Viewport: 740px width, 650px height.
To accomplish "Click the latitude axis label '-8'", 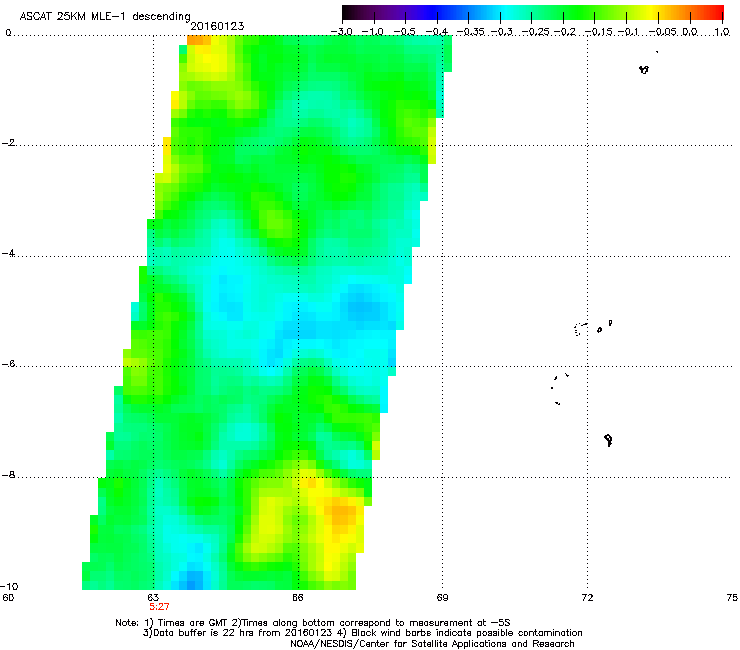I will pyautogui.click(x=8, y=475).
